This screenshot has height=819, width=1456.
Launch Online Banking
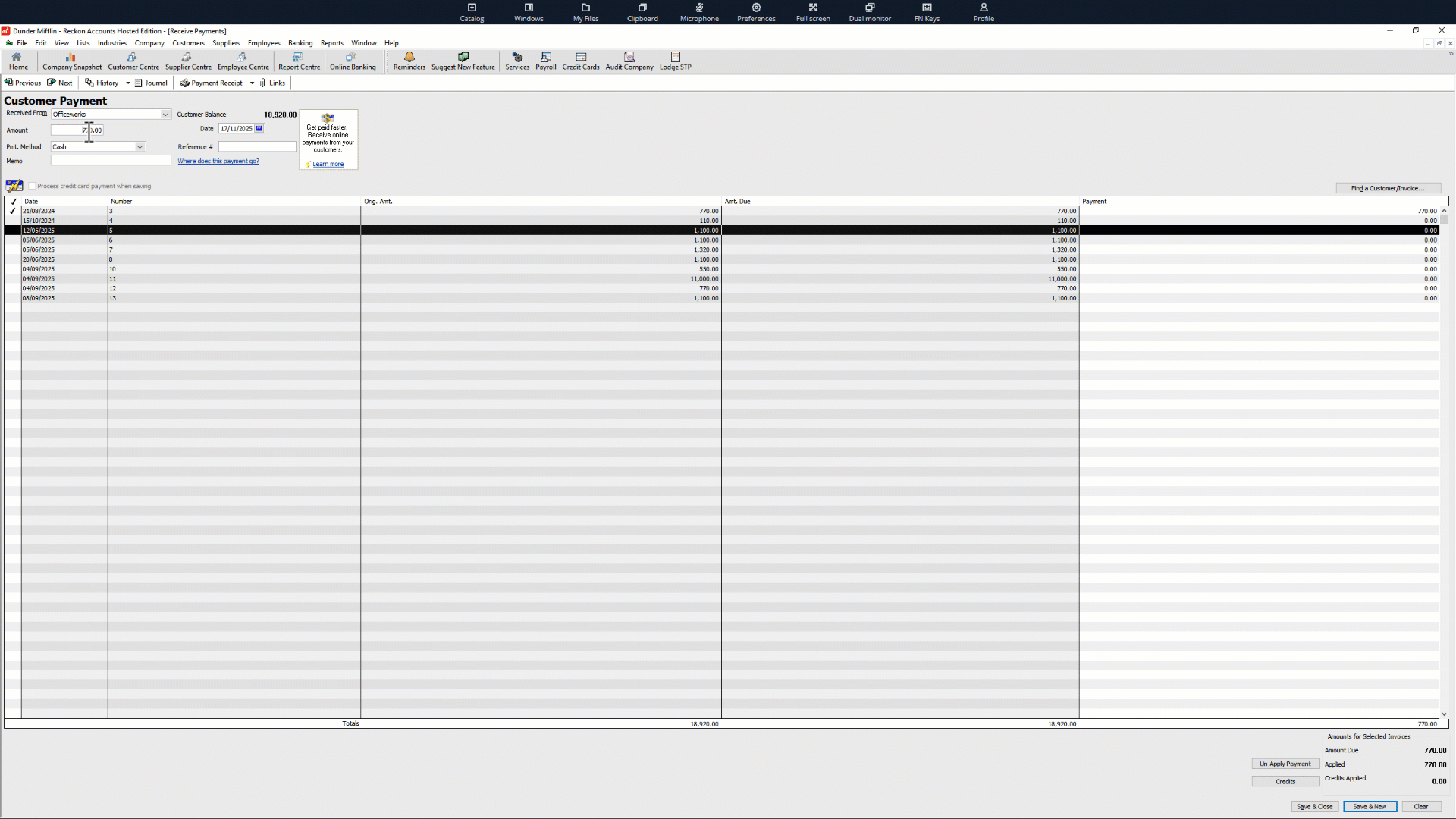click(353, 61)
